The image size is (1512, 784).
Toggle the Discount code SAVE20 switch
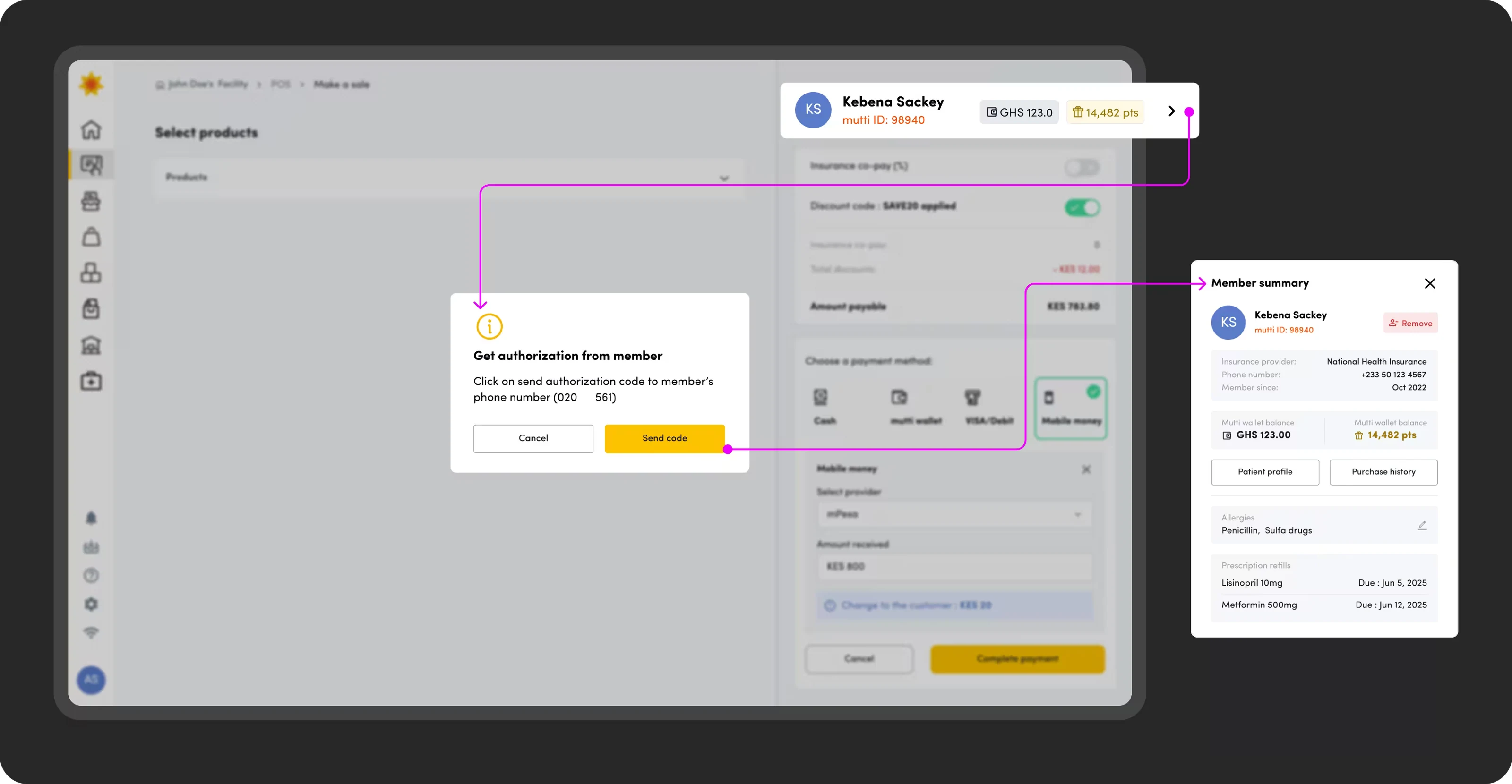tap(1082, 207)
